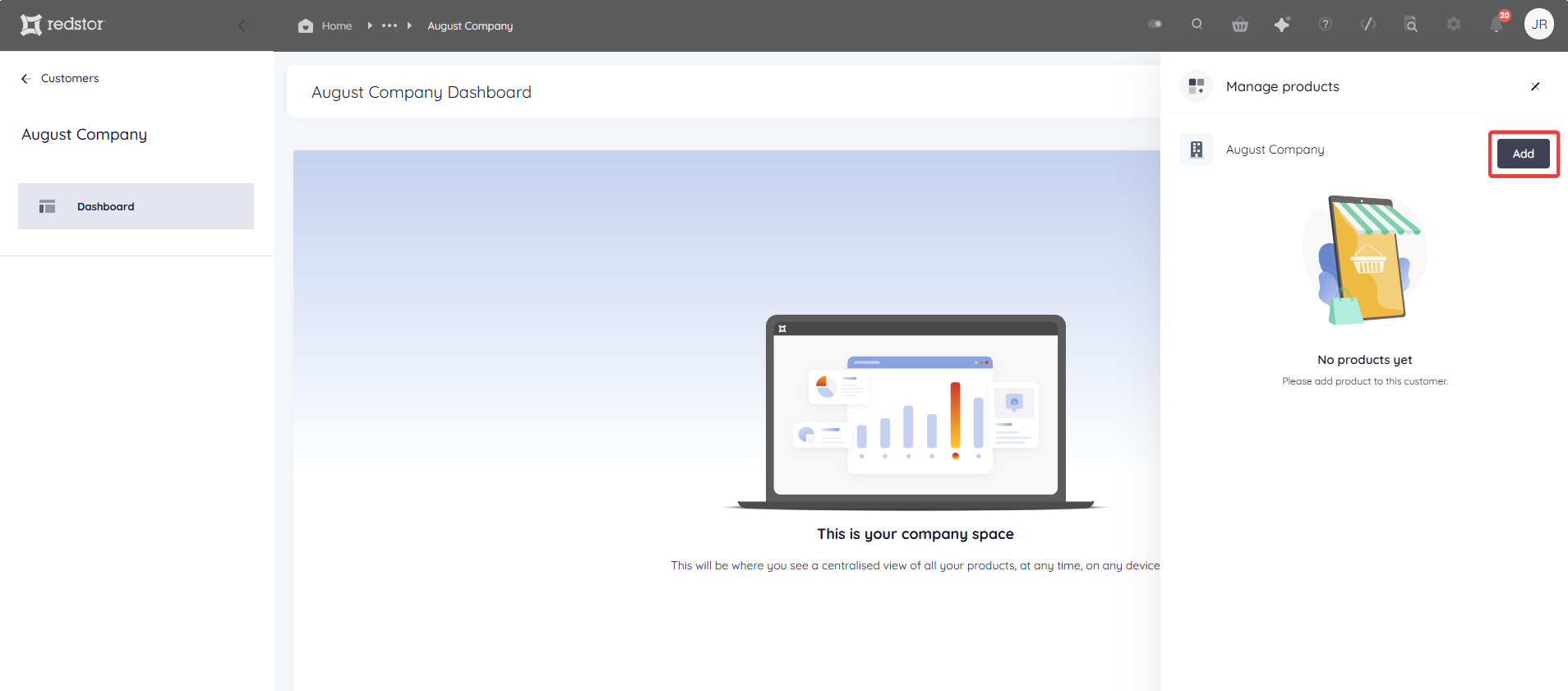Click the laptop dashboard illustration
Screen dimensions: 1568x691
click(915, 412)
